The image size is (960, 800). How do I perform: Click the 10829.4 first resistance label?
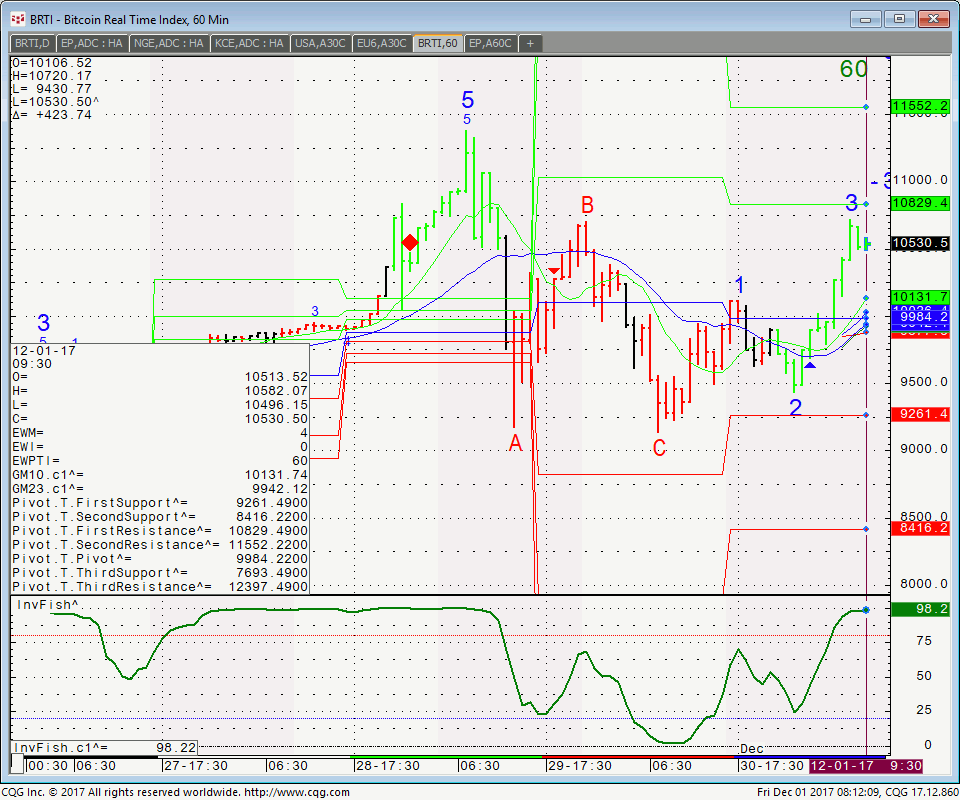point(921,203)
